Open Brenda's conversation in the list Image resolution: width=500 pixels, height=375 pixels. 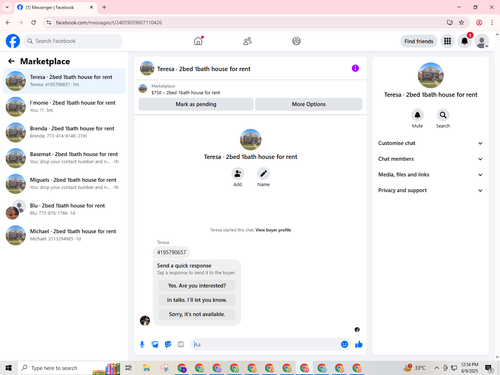64,132
